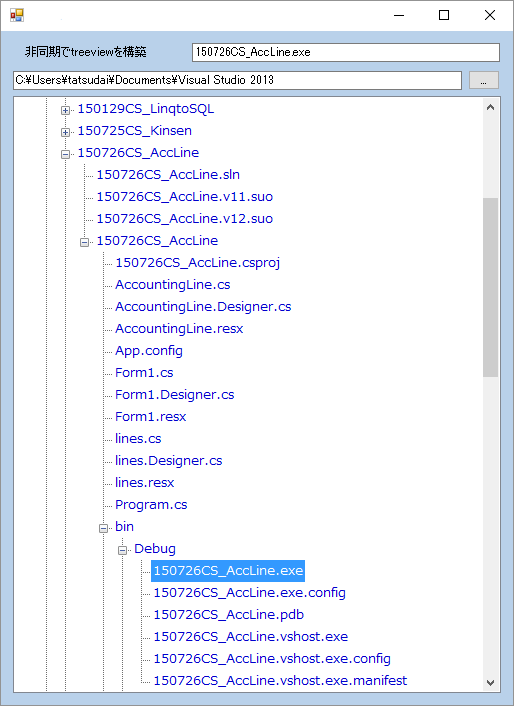Viewport: 514px width, 706px height.
Task: Select 150726CS_AccLine.sln in the tree
Action: 168,175
